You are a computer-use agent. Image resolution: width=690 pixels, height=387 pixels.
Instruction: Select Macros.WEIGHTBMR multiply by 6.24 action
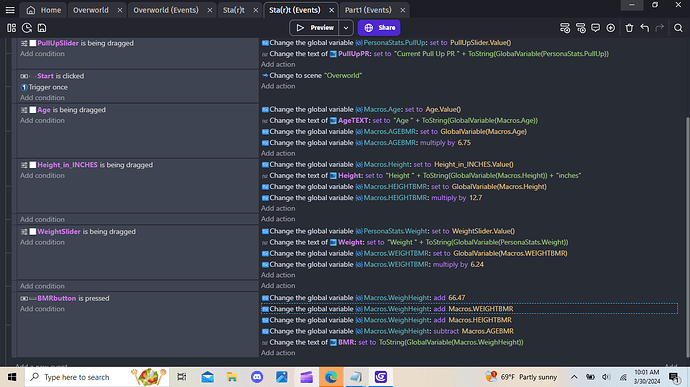coord(373,265)
